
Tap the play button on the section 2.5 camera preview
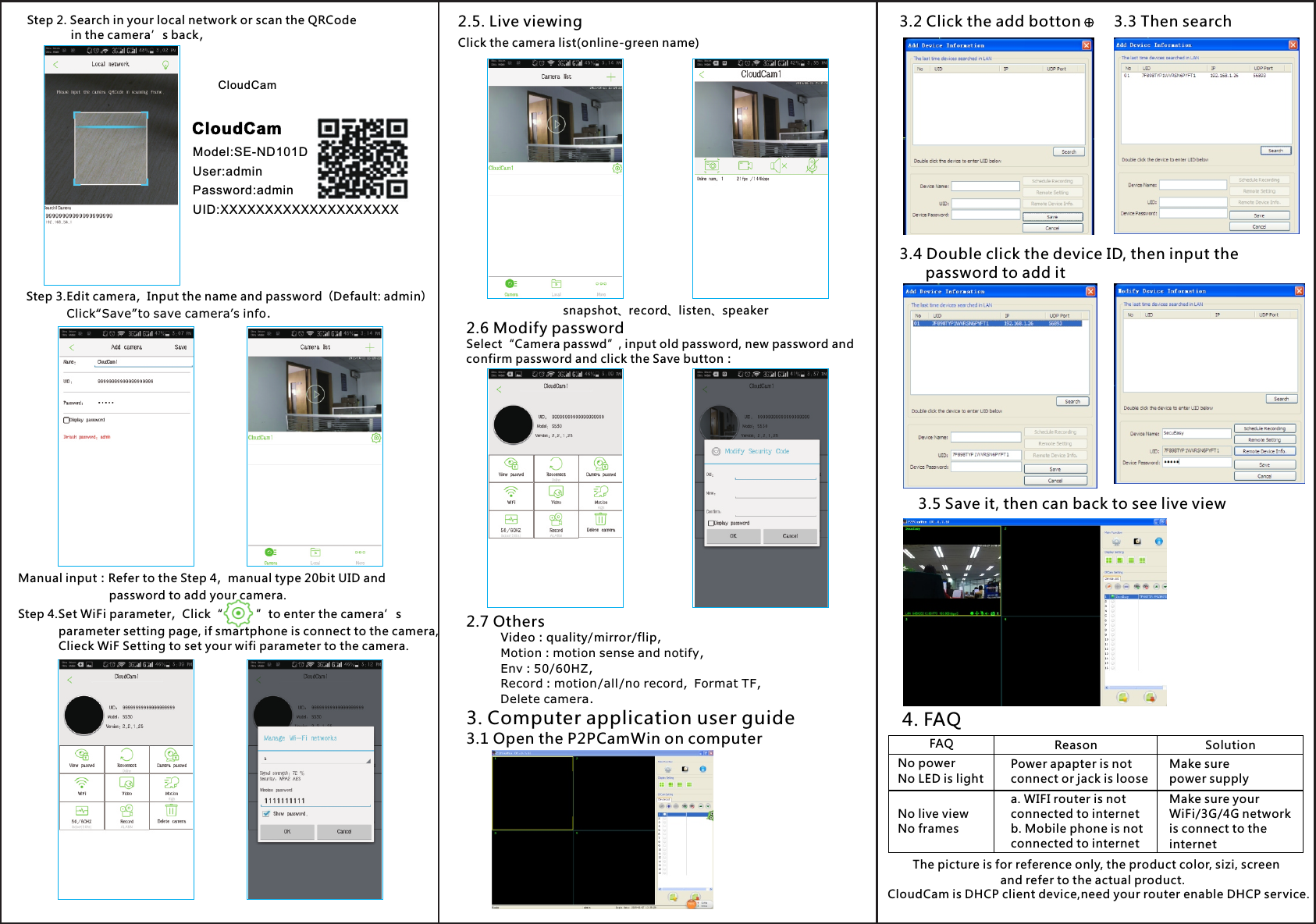coord(556,123)
